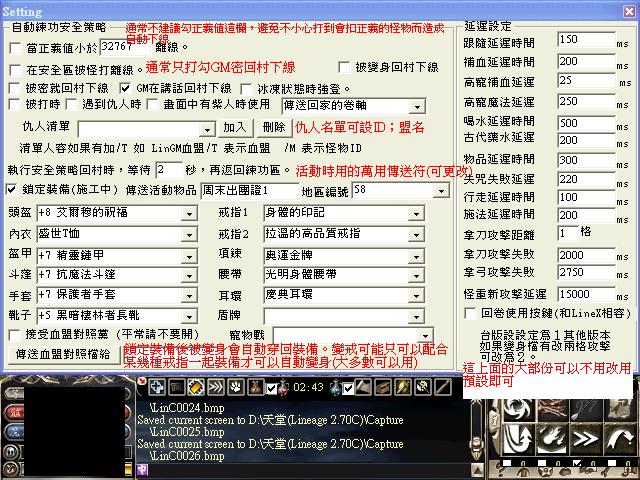This screenshot has width=640, height=480.
Task: Click the 傳送活動物品 周末出團證1 field
Action: 250,191
